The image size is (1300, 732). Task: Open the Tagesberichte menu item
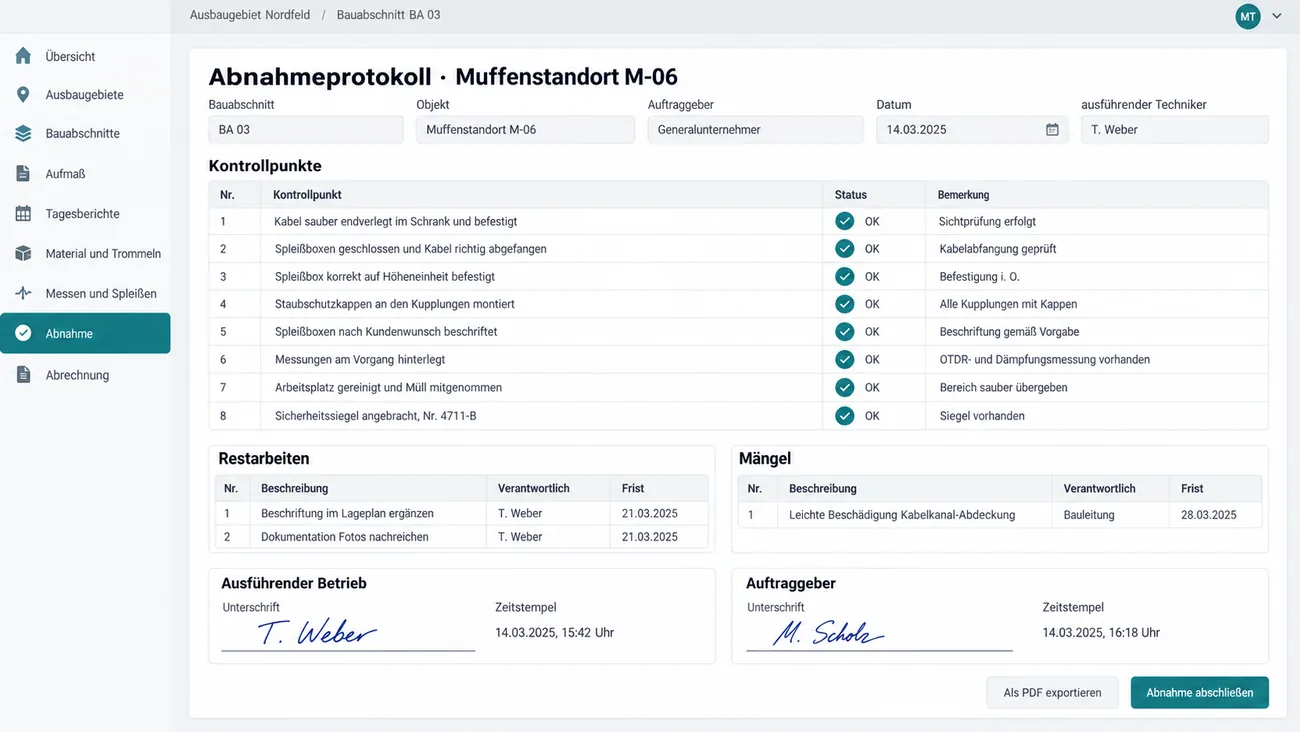click(x=85, y=213)
